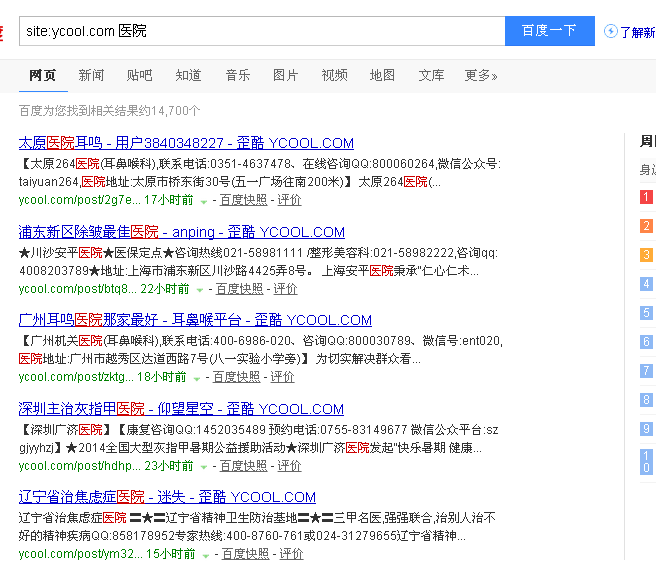Open result 深圳主治灰指甲医院 - 仰望星空
The width and height of the screenshot is (656, 575).
pyautogui.click(x=181, y=409)
